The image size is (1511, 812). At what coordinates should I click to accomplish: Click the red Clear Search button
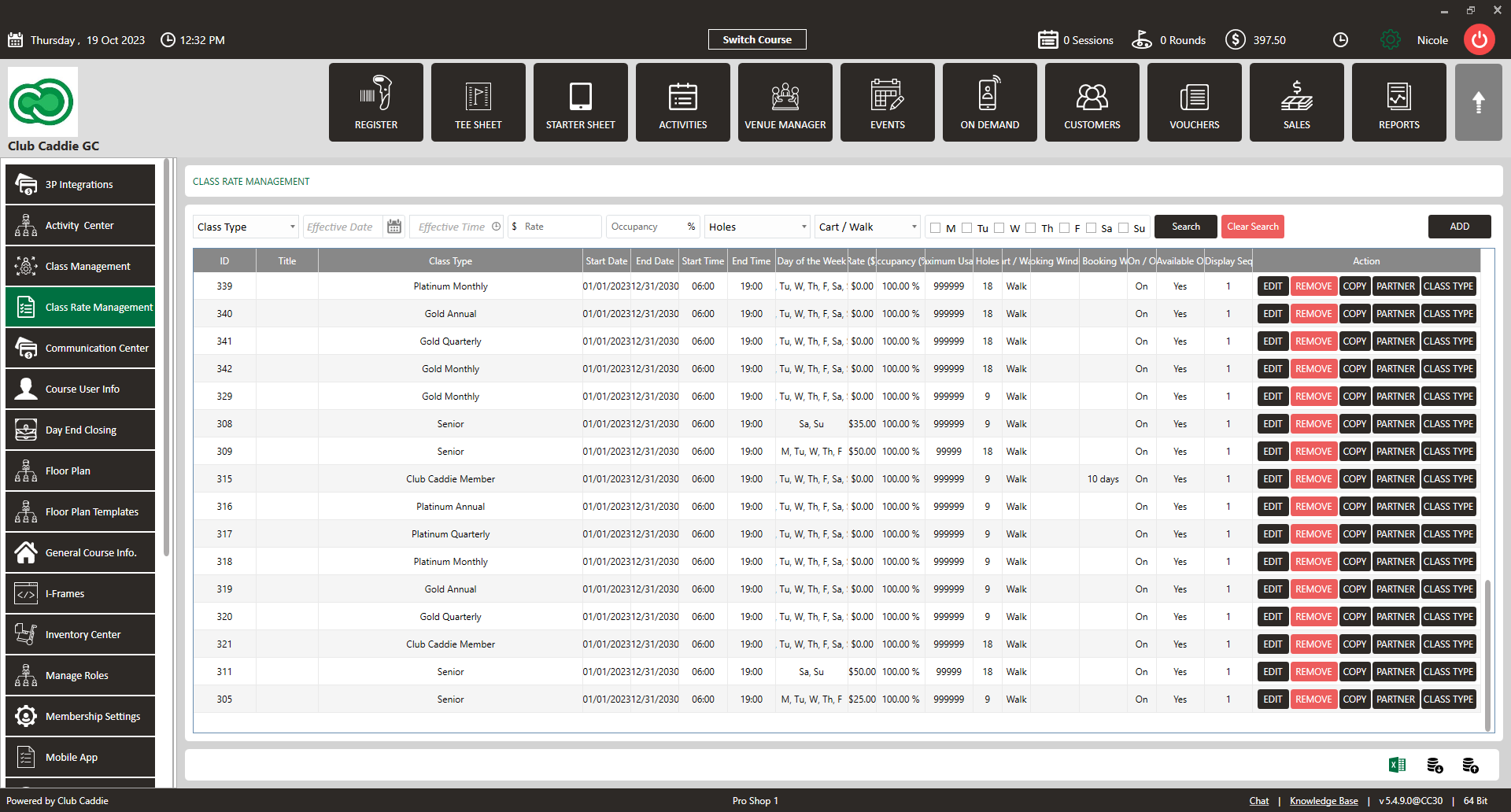pyautogui.click(x=1252, y=227)
